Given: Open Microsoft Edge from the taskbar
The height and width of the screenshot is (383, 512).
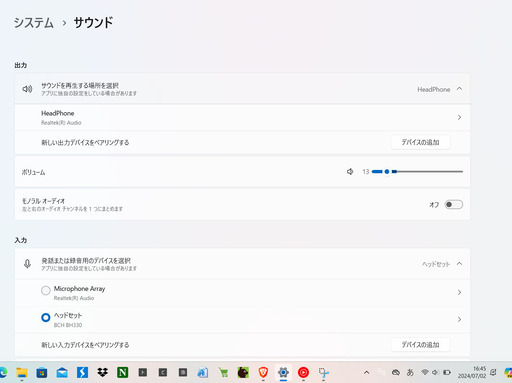Looking at the screenshot, I should click(3, 372).
